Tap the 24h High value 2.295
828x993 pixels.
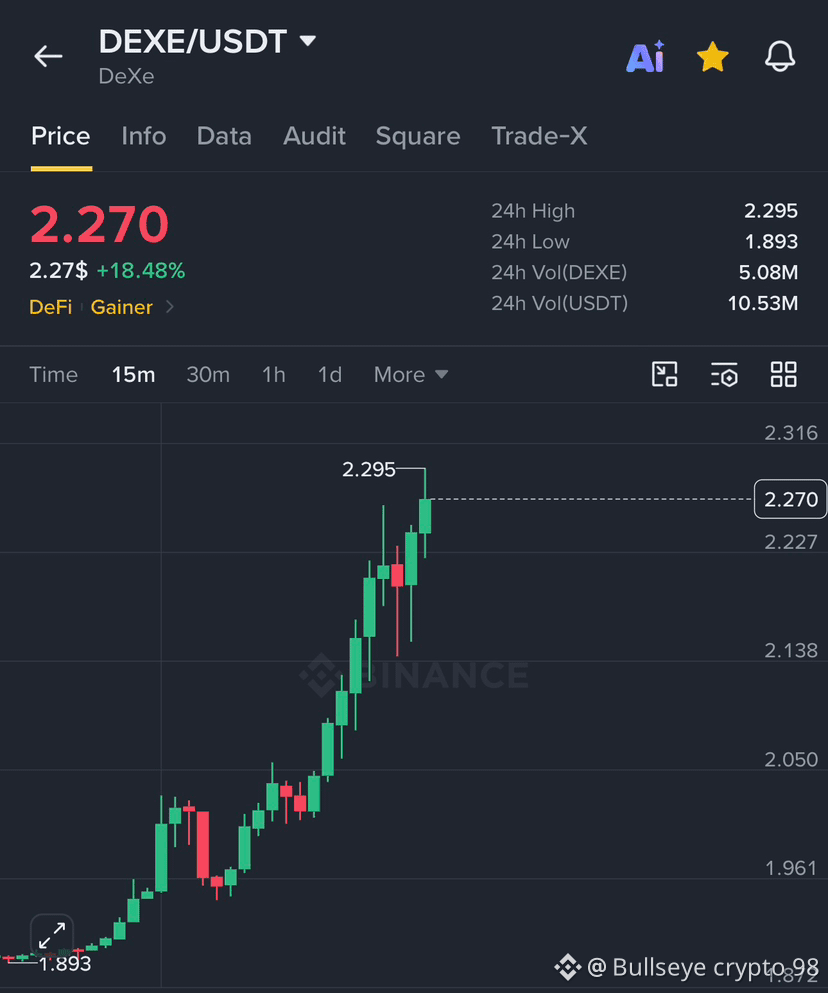click(x=771, y=211)
